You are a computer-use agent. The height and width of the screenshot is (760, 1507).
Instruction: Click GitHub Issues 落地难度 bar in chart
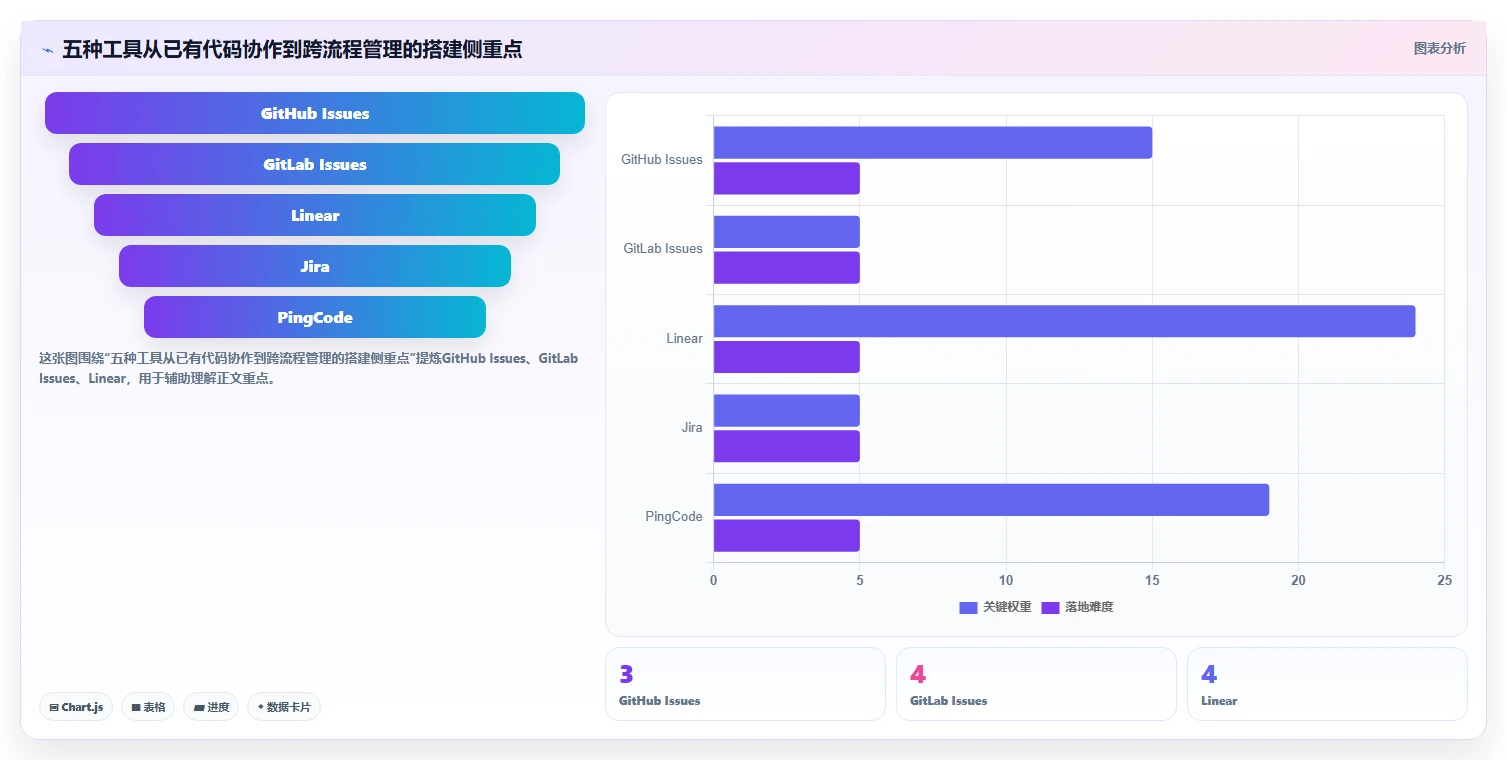[x=787, y=178]
